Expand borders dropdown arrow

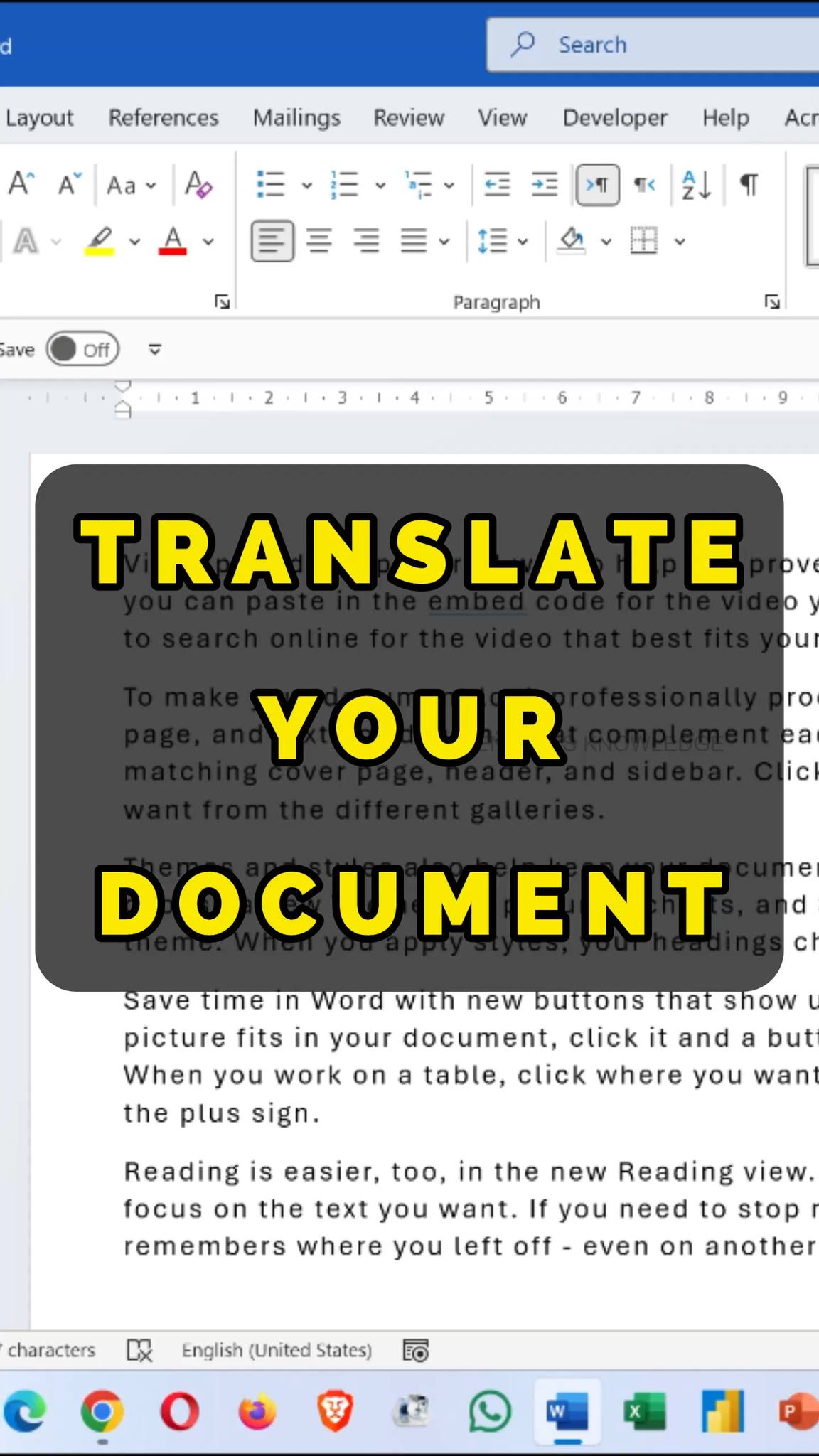click(680, 242)
